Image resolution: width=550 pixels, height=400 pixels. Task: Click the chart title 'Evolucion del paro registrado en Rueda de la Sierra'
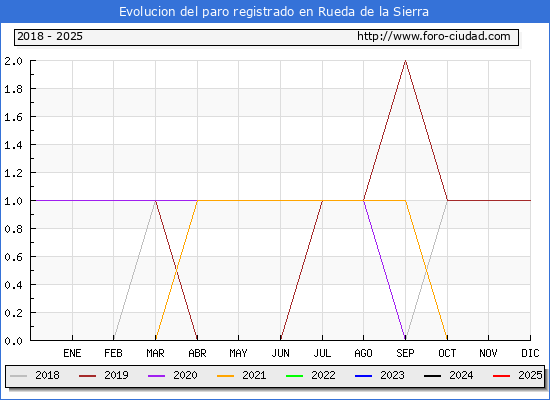click(x=274, y=12)
